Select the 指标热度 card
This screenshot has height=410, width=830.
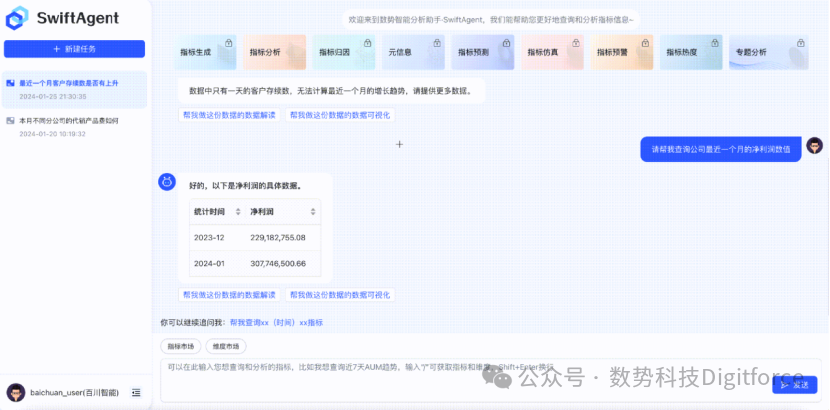(x=691, y=52)
